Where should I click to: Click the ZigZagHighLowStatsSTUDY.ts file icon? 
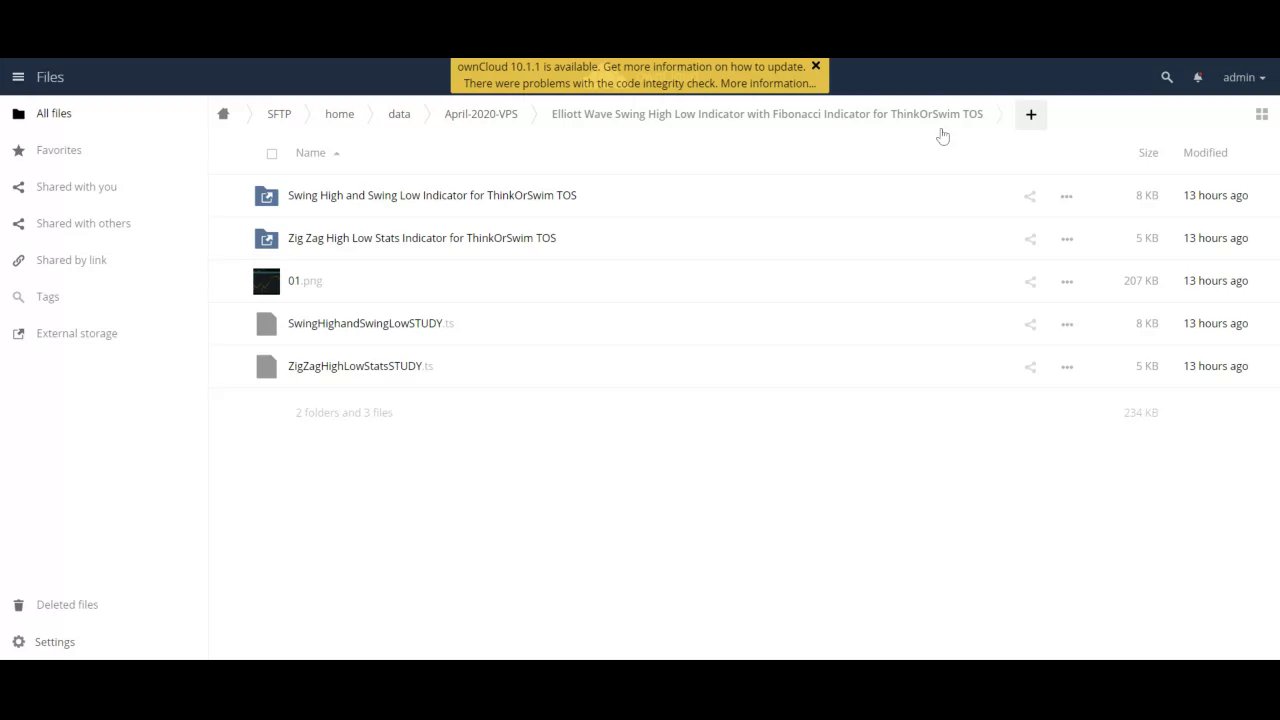point(266,366)
